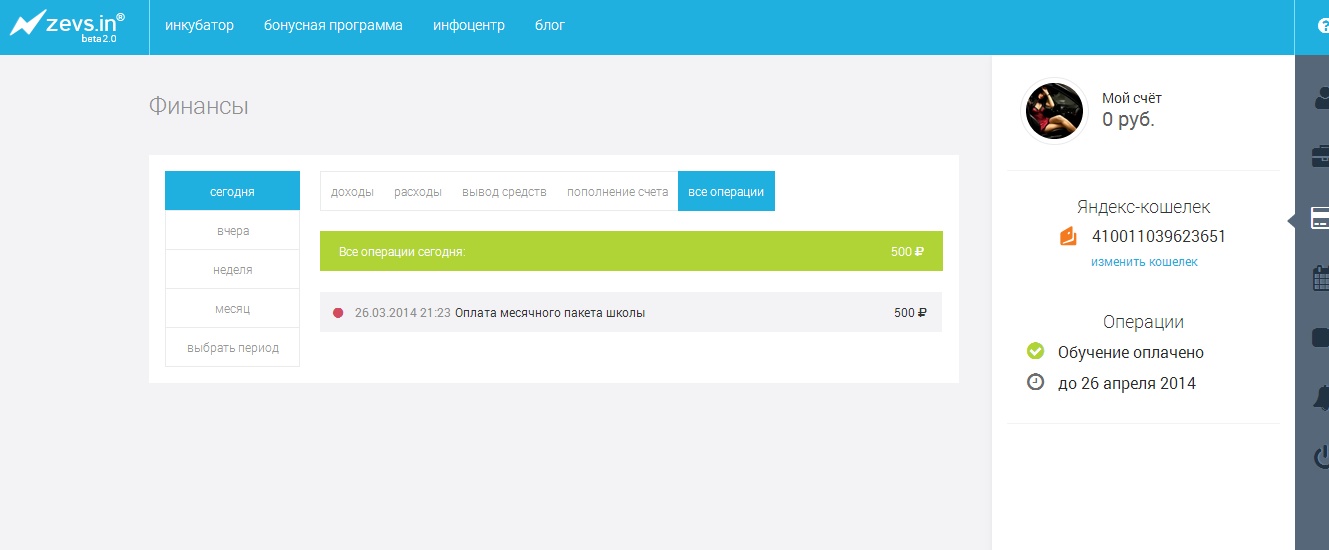Click the clock icon near до 26 апреля

pyautogui.click(x=1036, y=382)
